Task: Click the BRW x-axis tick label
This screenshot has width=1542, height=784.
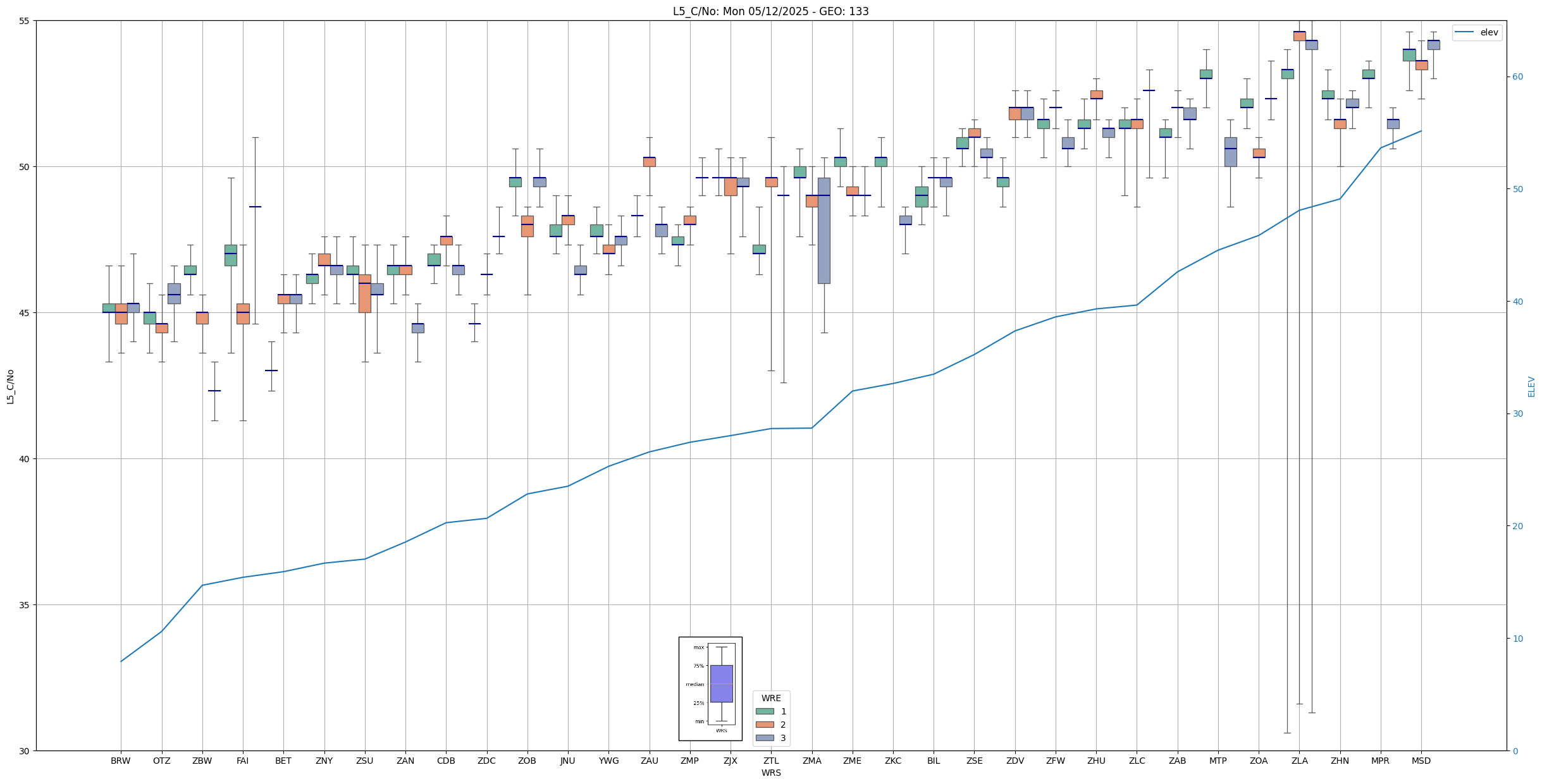Action: tap(120, 761)
